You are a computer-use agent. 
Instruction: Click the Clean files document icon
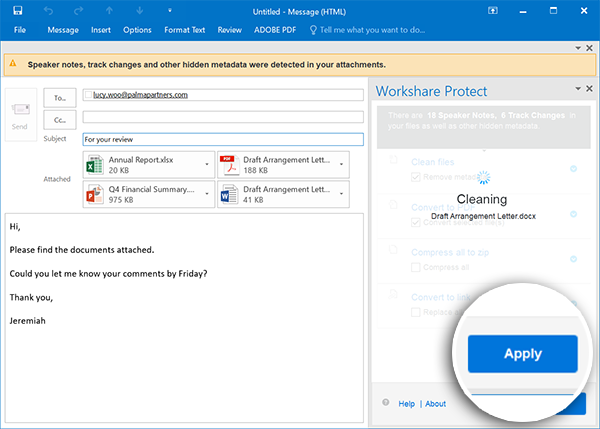coord(393,160)
